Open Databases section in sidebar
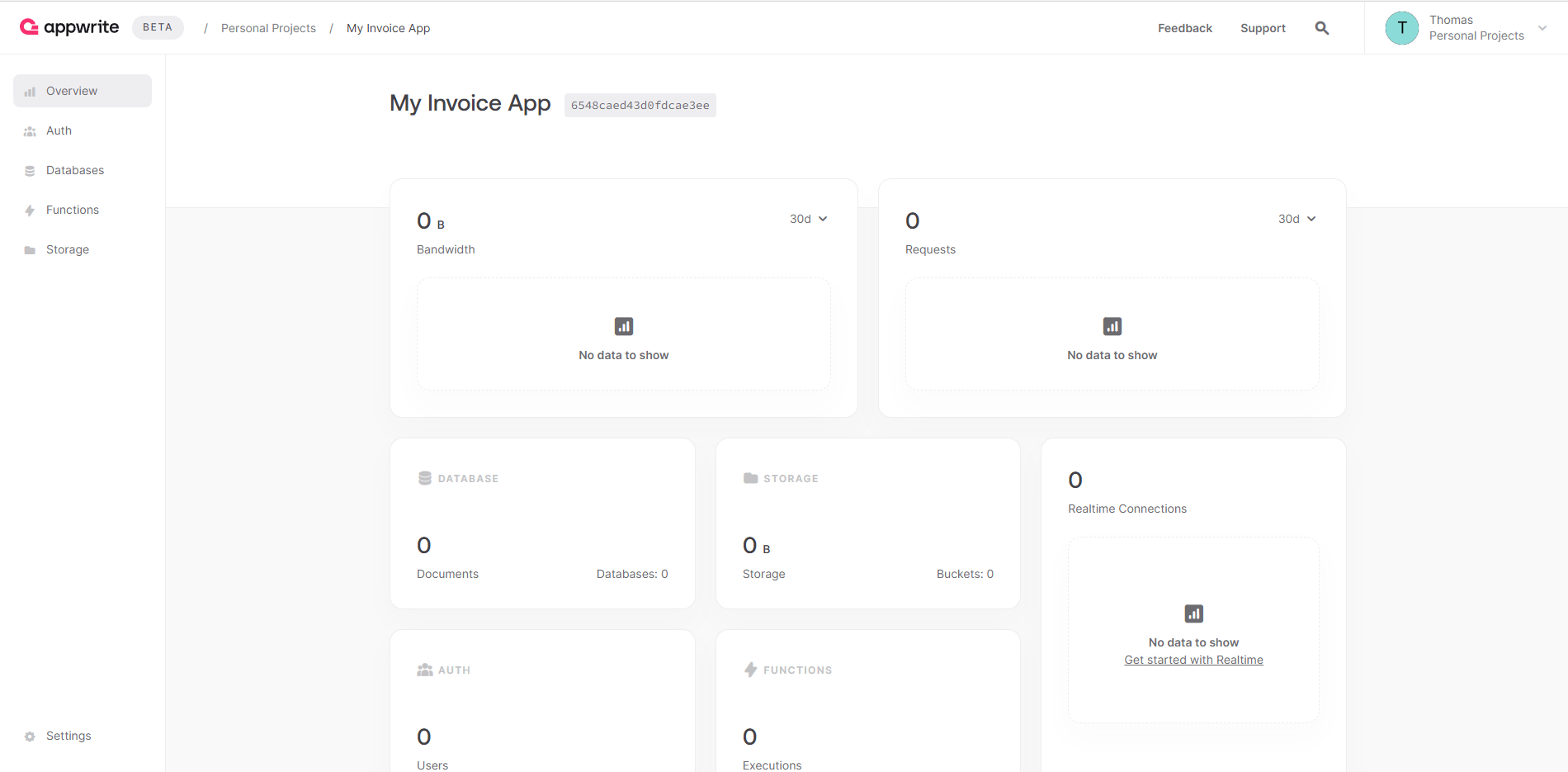This screenshot has width=1568, height=772. click(x=83, y=170)
